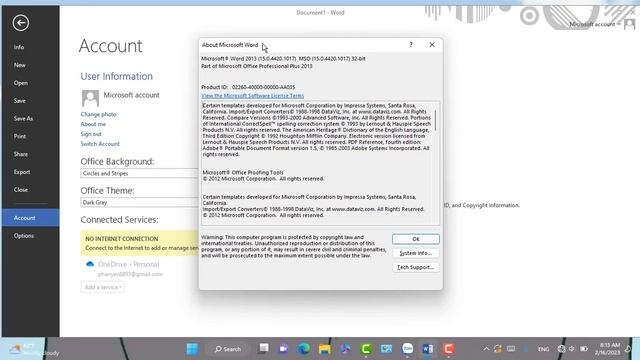
Task: Click the back arrow in Word backstage
Action: coord(20,23)
